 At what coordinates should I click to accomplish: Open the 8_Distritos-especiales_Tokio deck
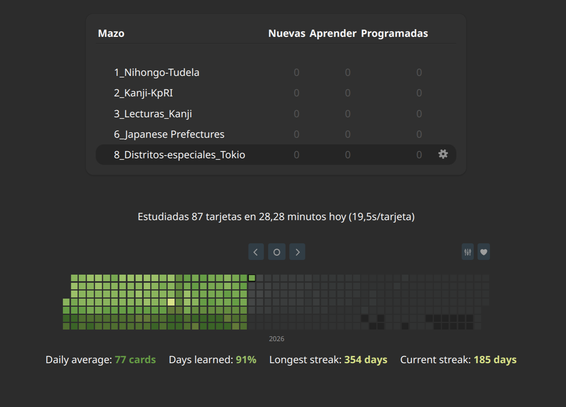coord(179,155)
